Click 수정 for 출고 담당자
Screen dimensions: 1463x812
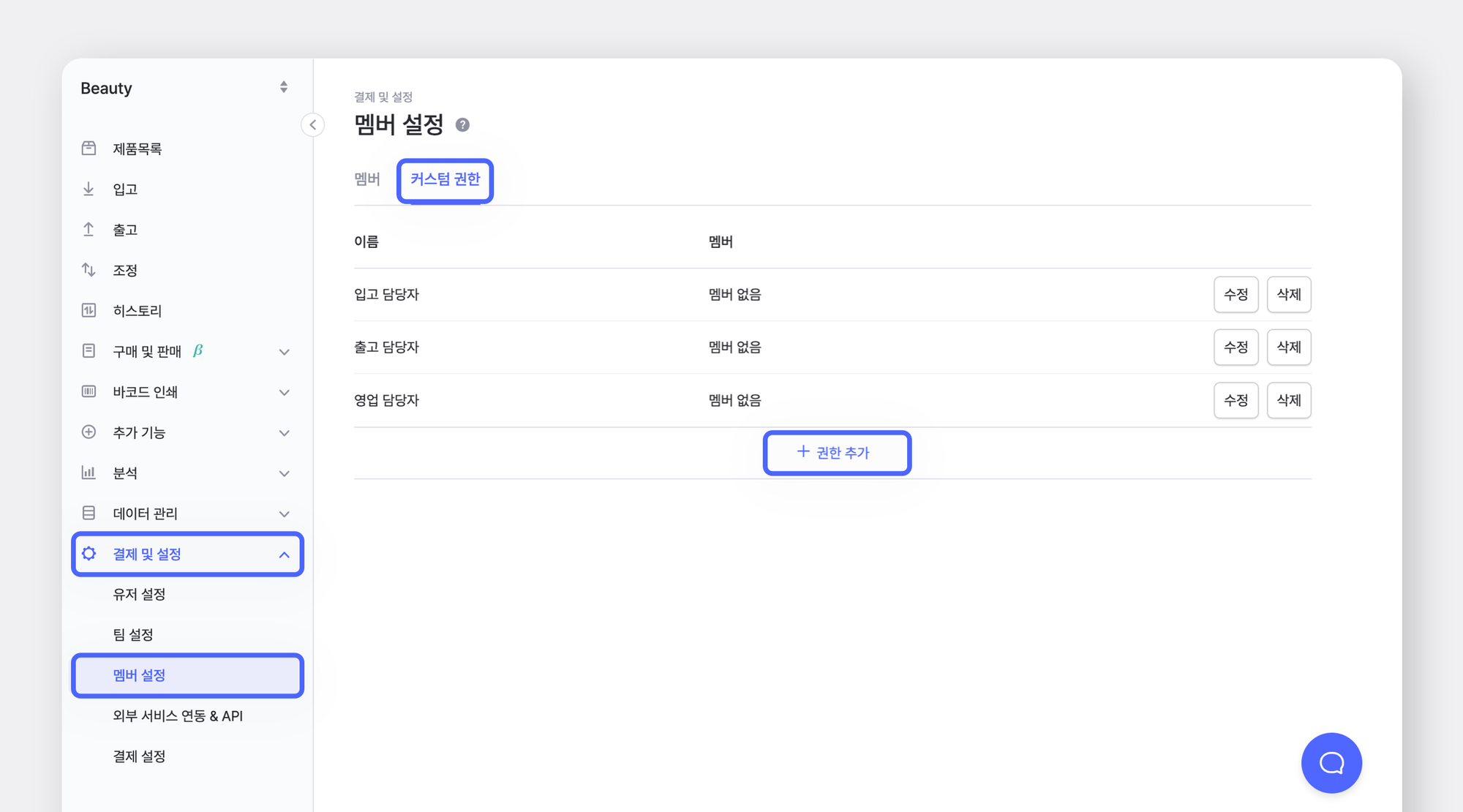point(1236,347)
